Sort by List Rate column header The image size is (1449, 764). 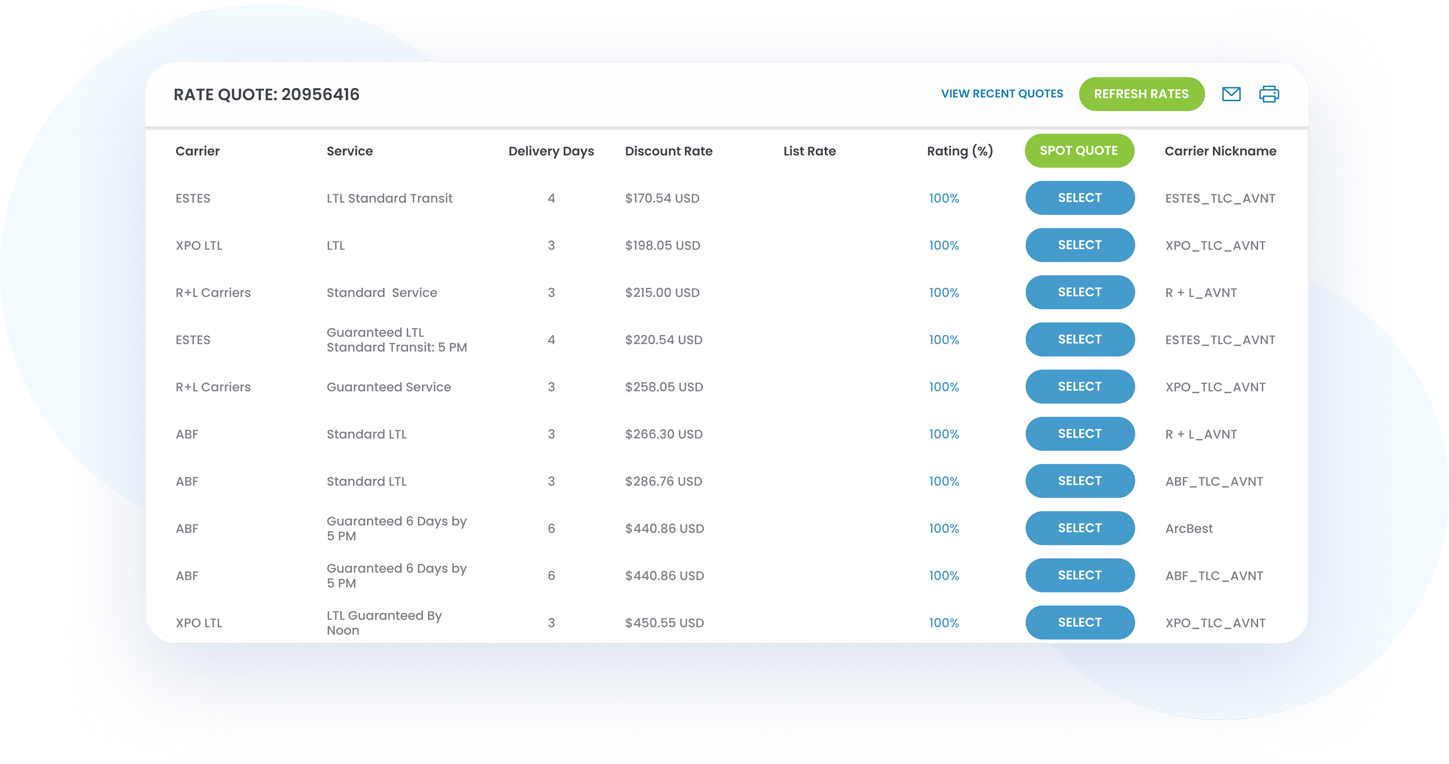click(809, 151)
